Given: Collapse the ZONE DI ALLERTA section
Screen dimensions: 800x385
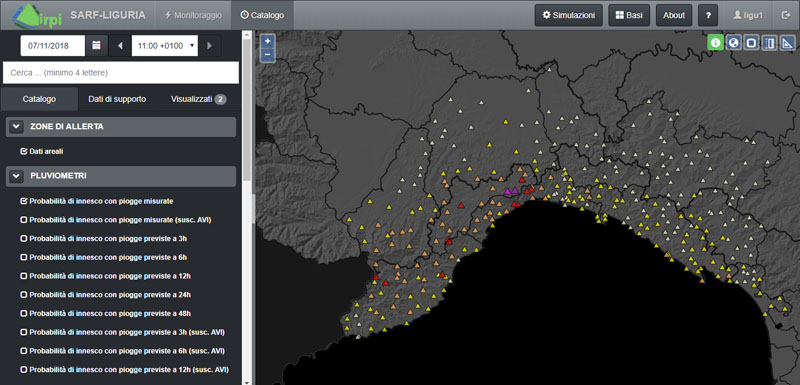Looking at the screenshot, I should [x=17, y=126].
